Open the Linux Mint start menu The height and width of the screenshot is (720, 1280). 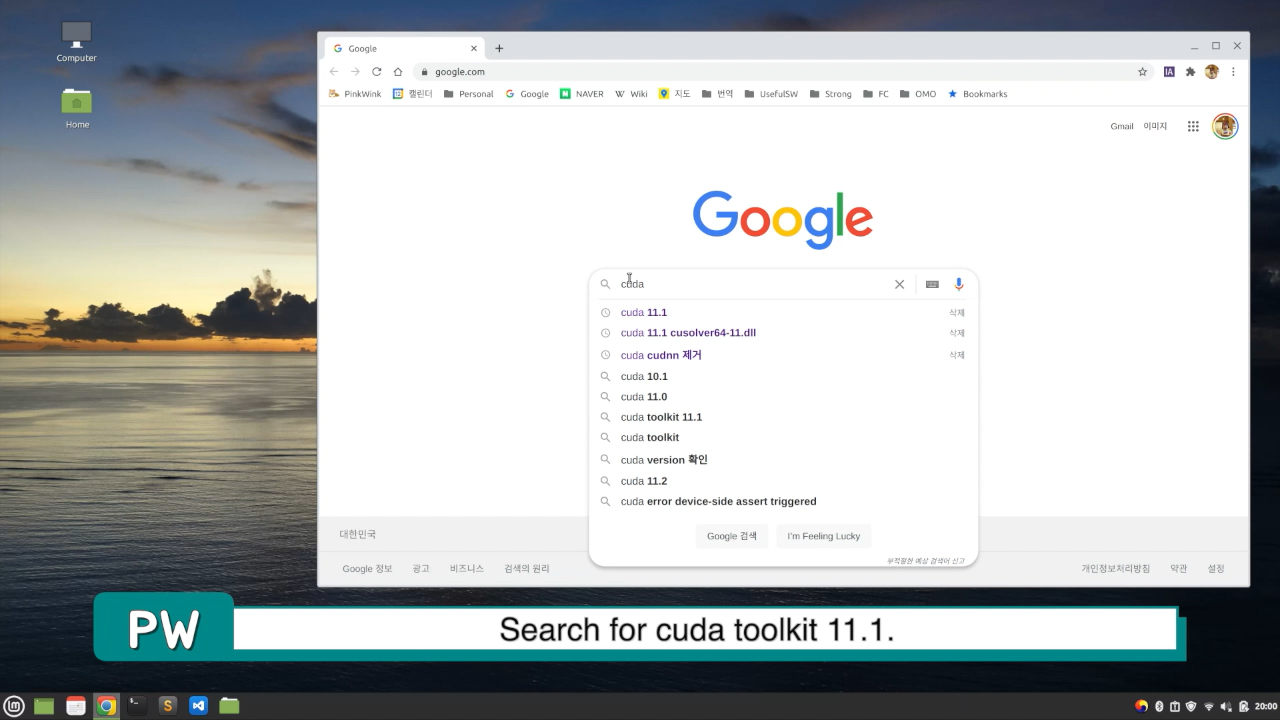pos(14,706)
